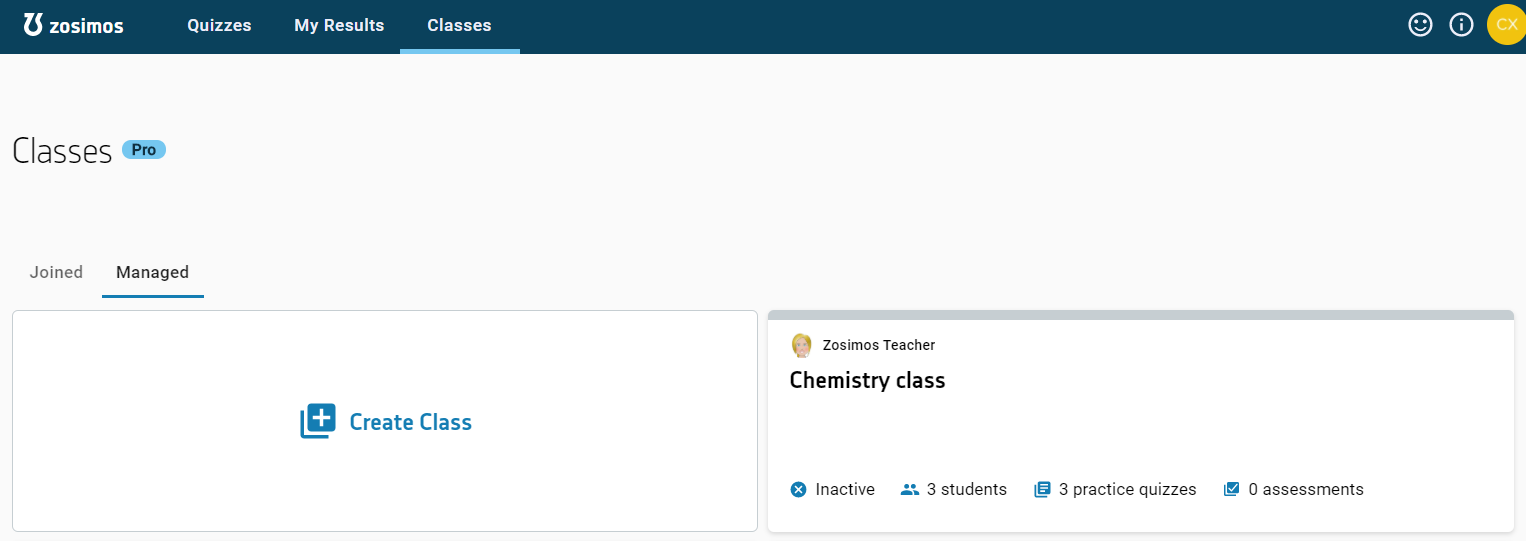
Task: Open the smiley feedback icon
Action: click(x=1420, y=25)
